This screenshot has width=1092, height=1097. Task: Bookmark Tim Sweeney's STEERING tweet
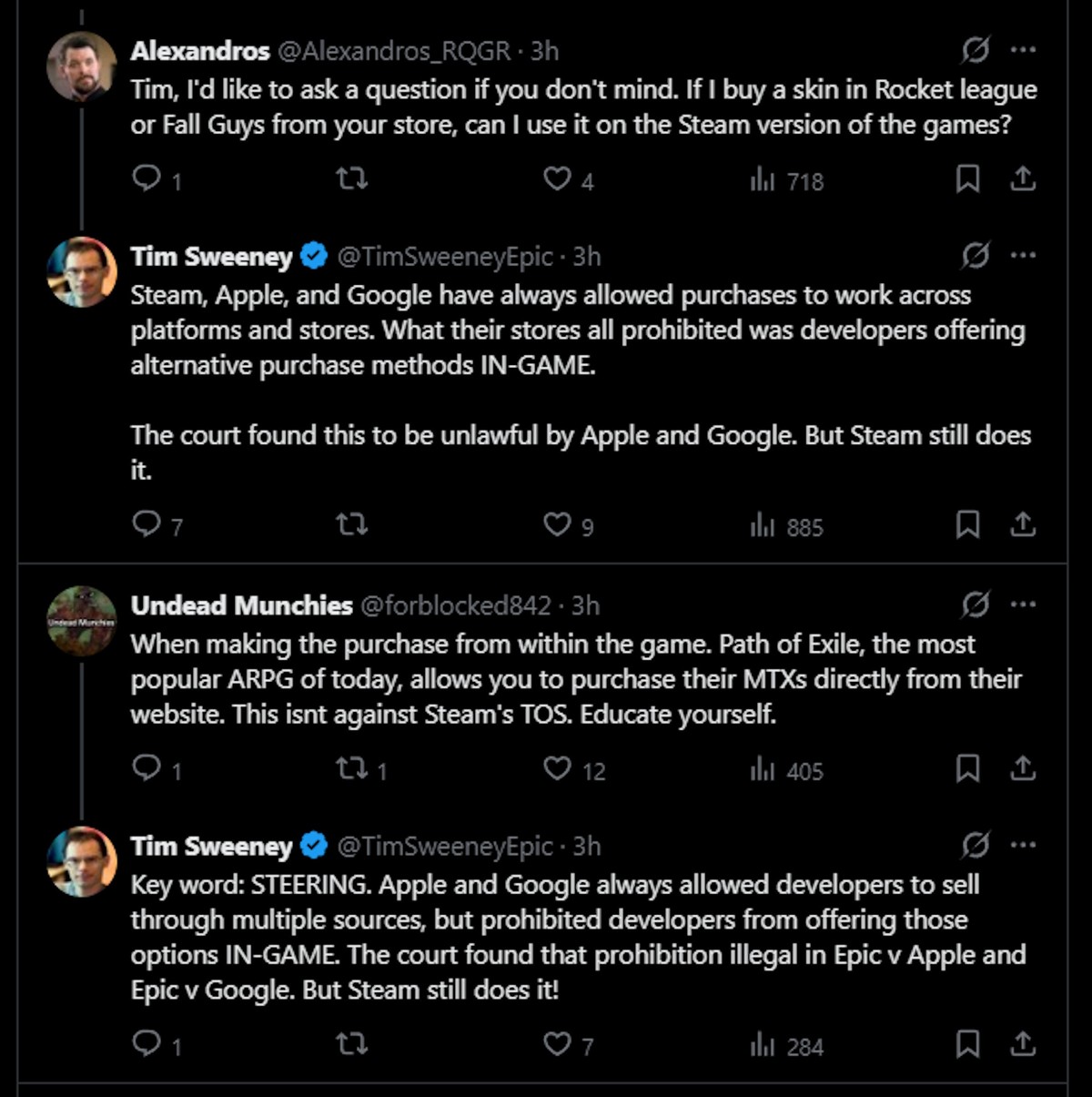[x=967, y=1043]
